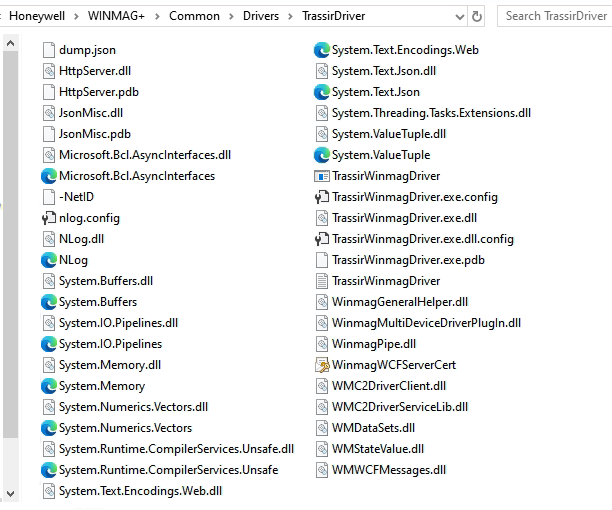The image size is (612, 510).
Task: Click TrassirDriver breadcrumb segment
Action: [334, 16]
